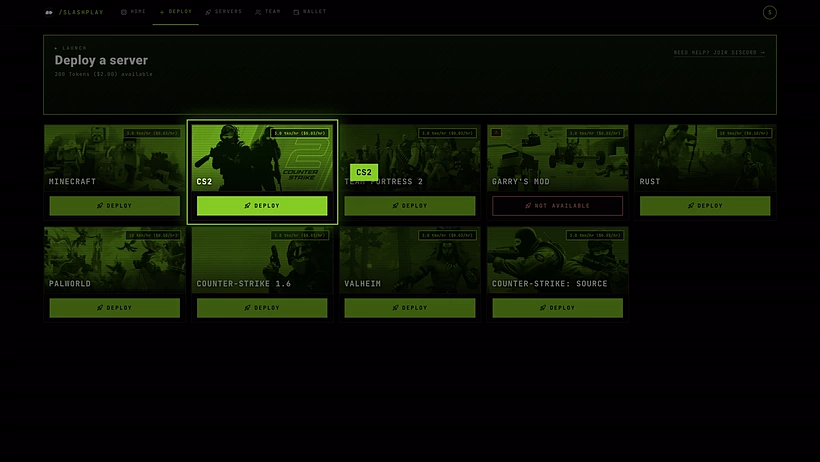The image size is (820, 462).
Task: Deploy a Palworld server
Action: pos(115,308)
